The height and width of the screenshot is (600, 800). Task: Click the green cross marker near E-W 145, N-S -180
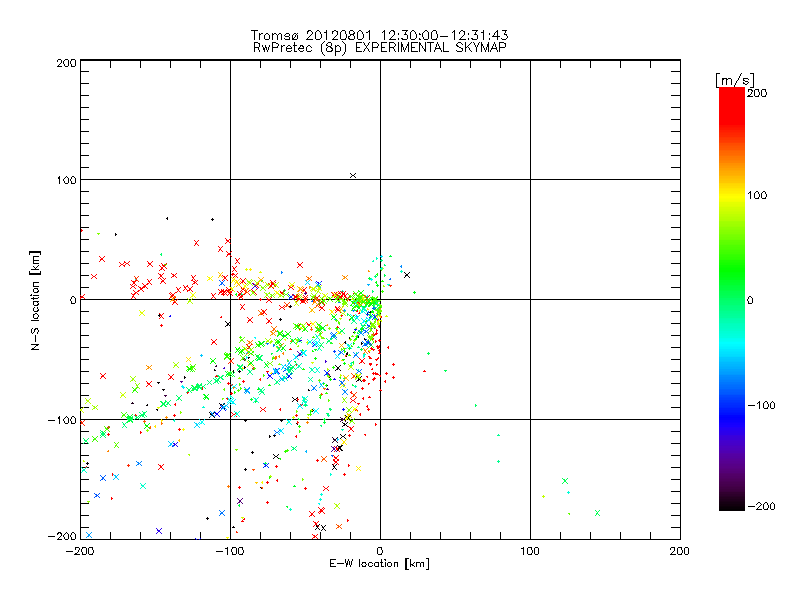tap(597, 513)
